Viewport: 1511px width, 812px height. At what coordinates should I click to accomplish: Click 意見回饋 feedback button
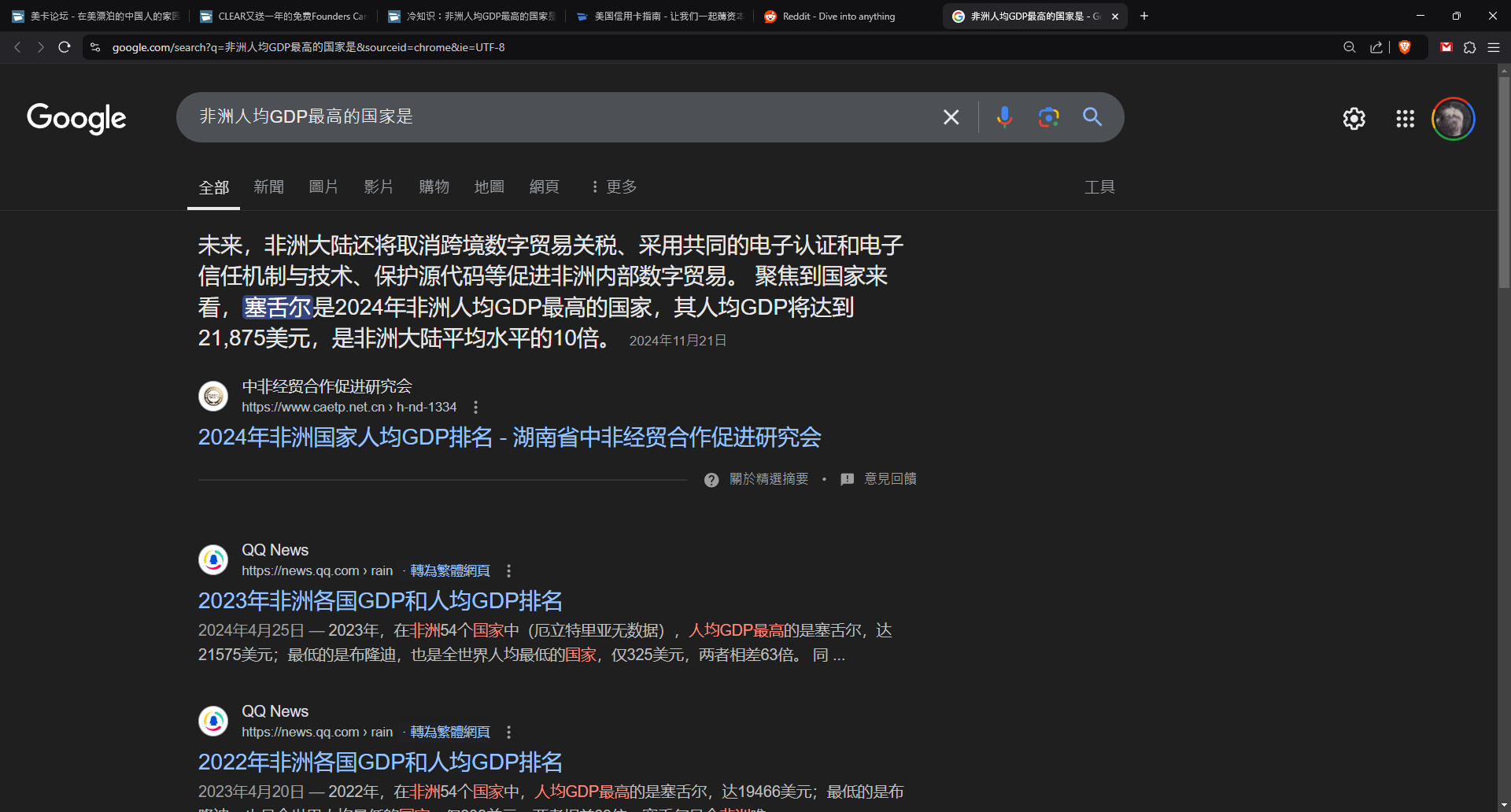(x=879, y=479)
